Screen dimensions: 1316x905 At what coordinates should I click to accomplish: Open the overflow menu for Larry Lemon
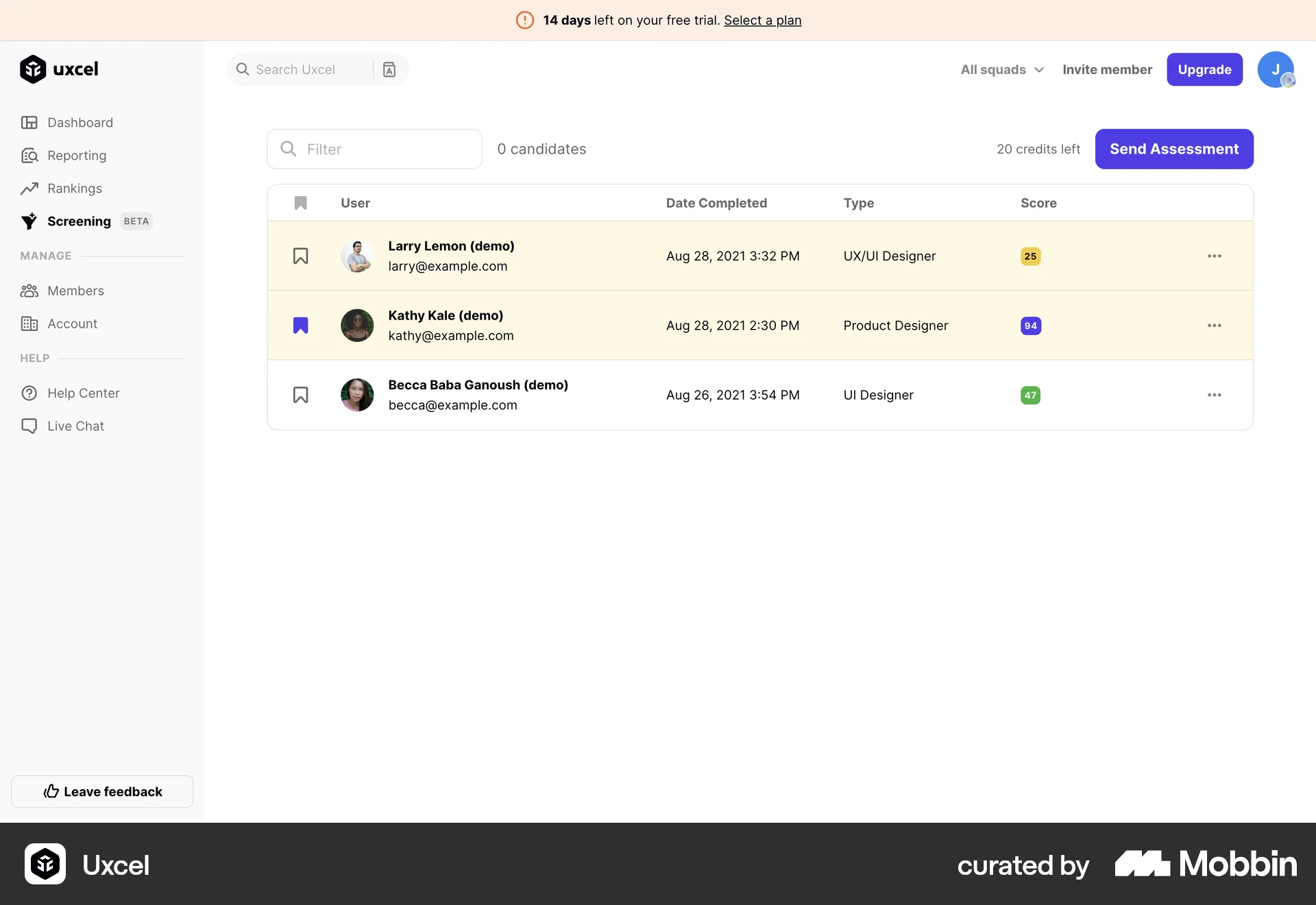(1215, 256)
